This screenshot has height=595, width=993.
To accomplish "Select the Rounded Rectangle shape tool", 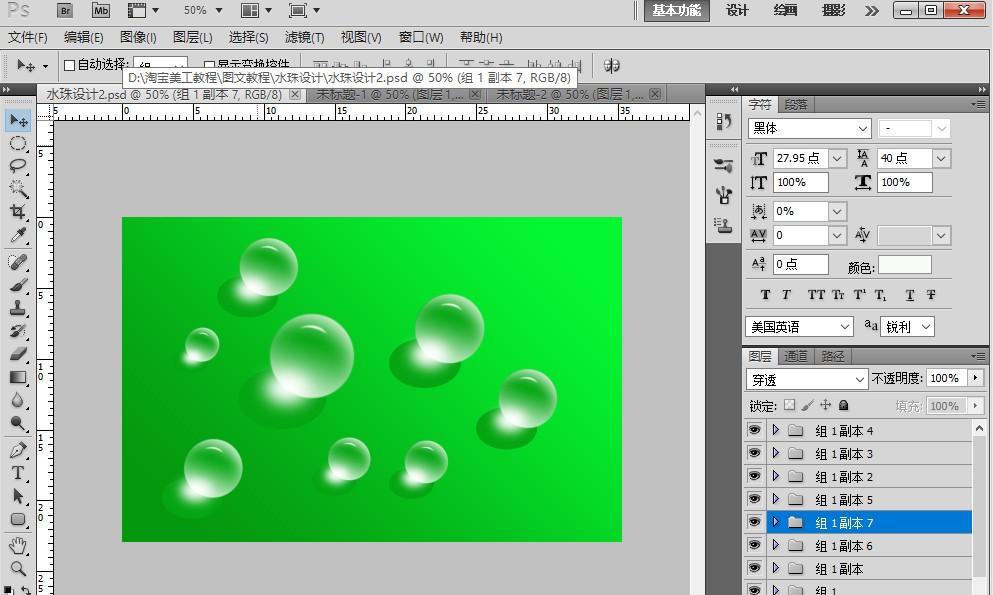I will click(18, 519).
